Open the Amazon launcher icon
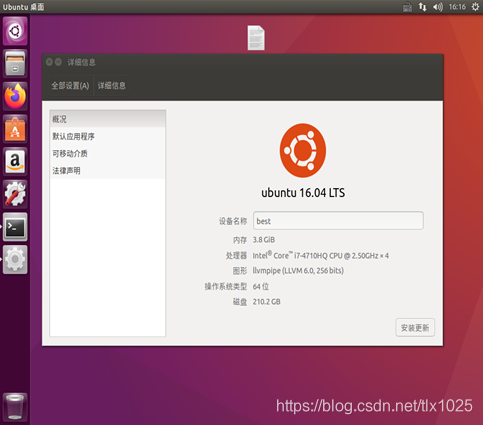Viewport: 483px width, 425px height. point(15,161)
